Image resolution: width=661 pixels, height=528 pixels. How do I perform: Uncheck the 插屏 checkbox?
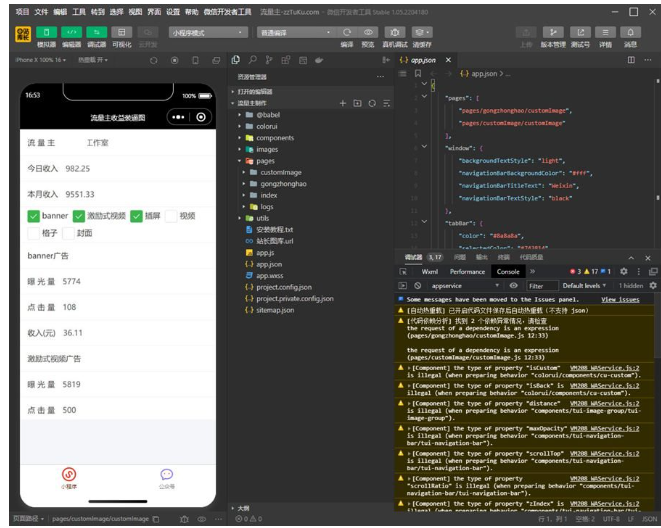136,216
